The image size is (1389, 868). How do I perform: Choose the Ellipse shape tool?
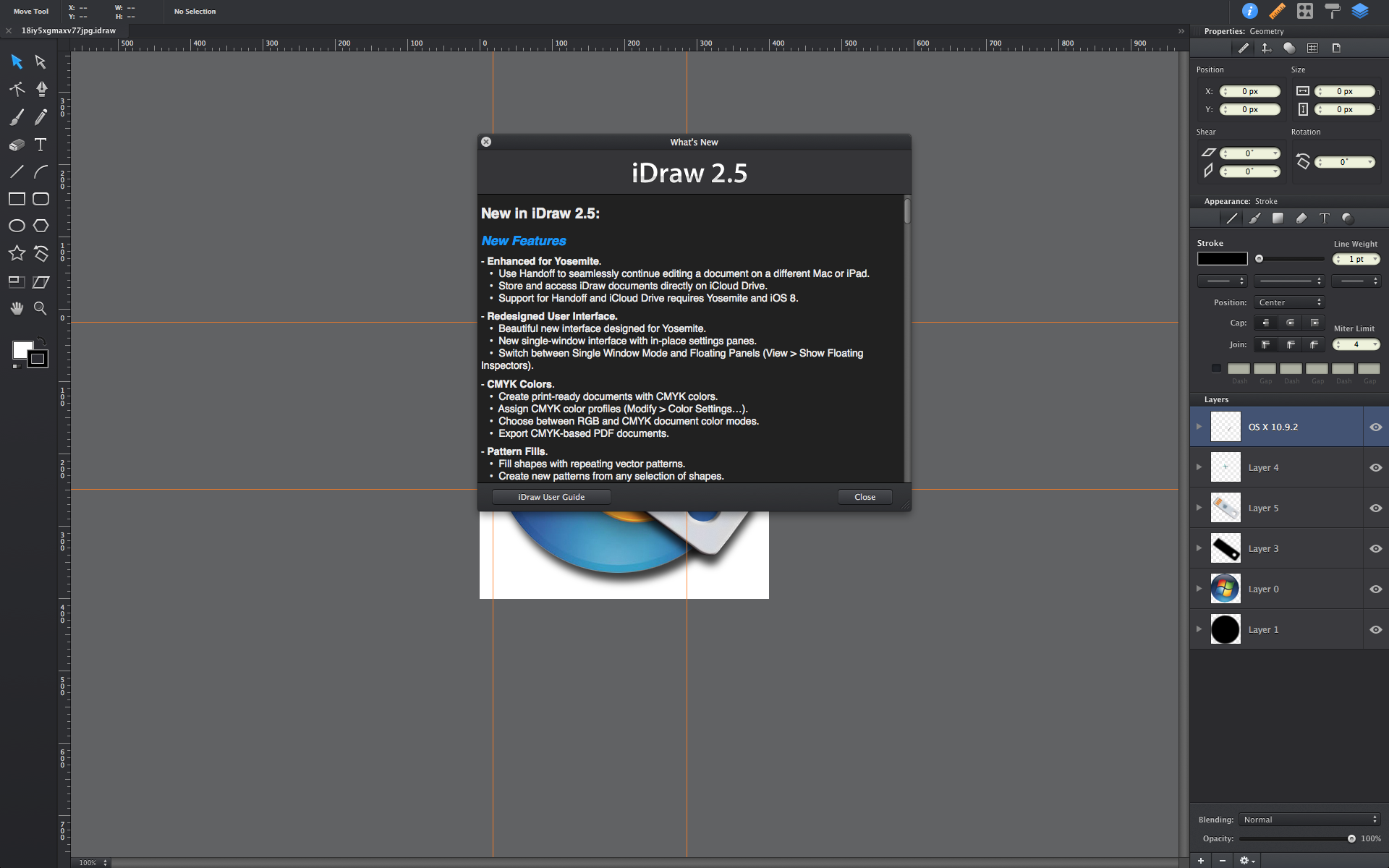point(17,226)
